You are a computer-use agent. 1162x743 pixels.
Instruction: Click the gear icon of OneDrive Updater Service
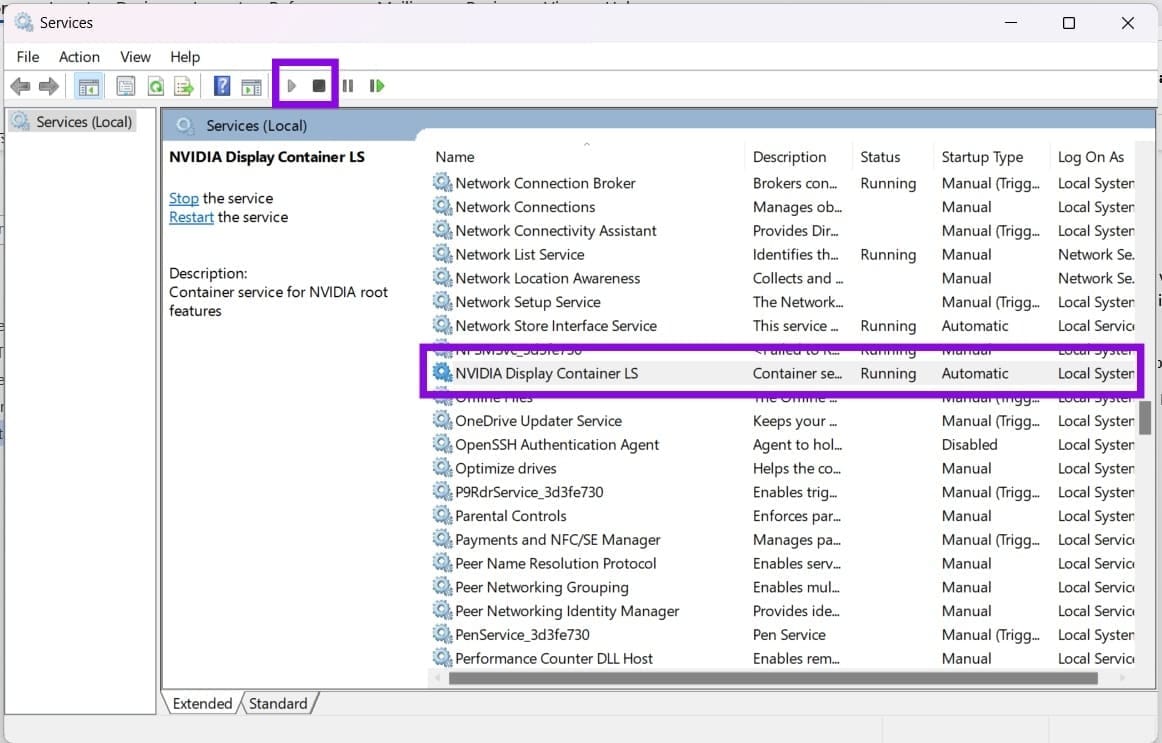442,420
